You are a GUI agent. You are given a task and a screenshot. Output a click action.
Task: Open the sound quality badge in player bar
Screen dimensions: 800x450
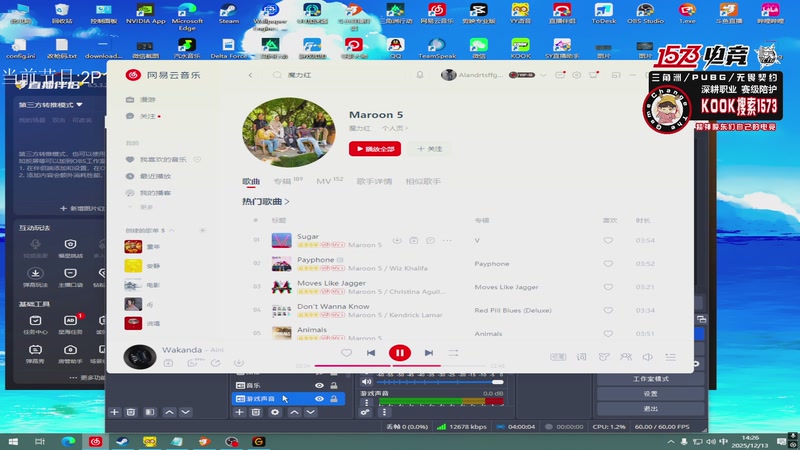tap(558, 357)
